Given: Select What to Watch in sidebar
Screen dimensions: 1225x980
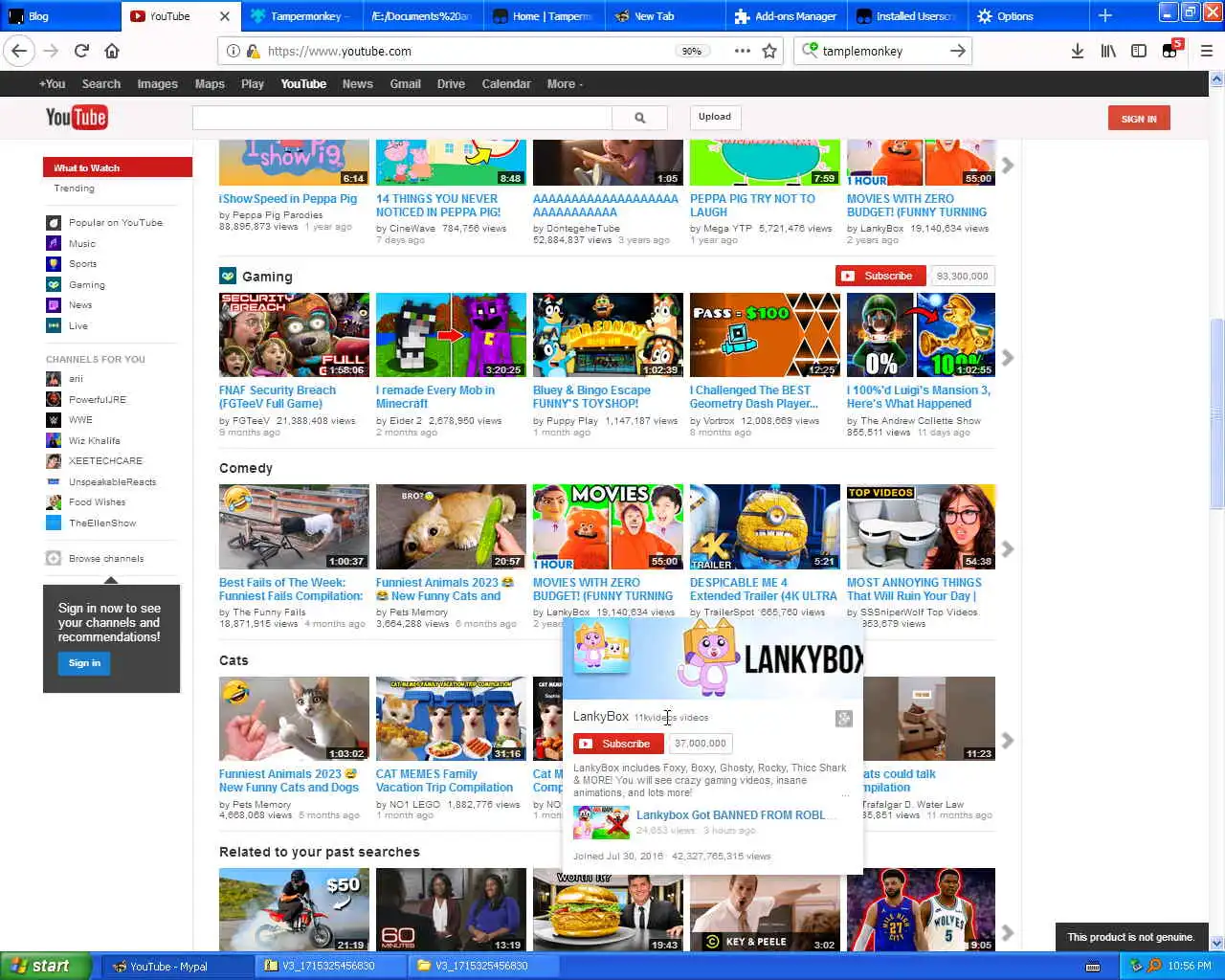Looking at the screenshot, I should (117, 167).
